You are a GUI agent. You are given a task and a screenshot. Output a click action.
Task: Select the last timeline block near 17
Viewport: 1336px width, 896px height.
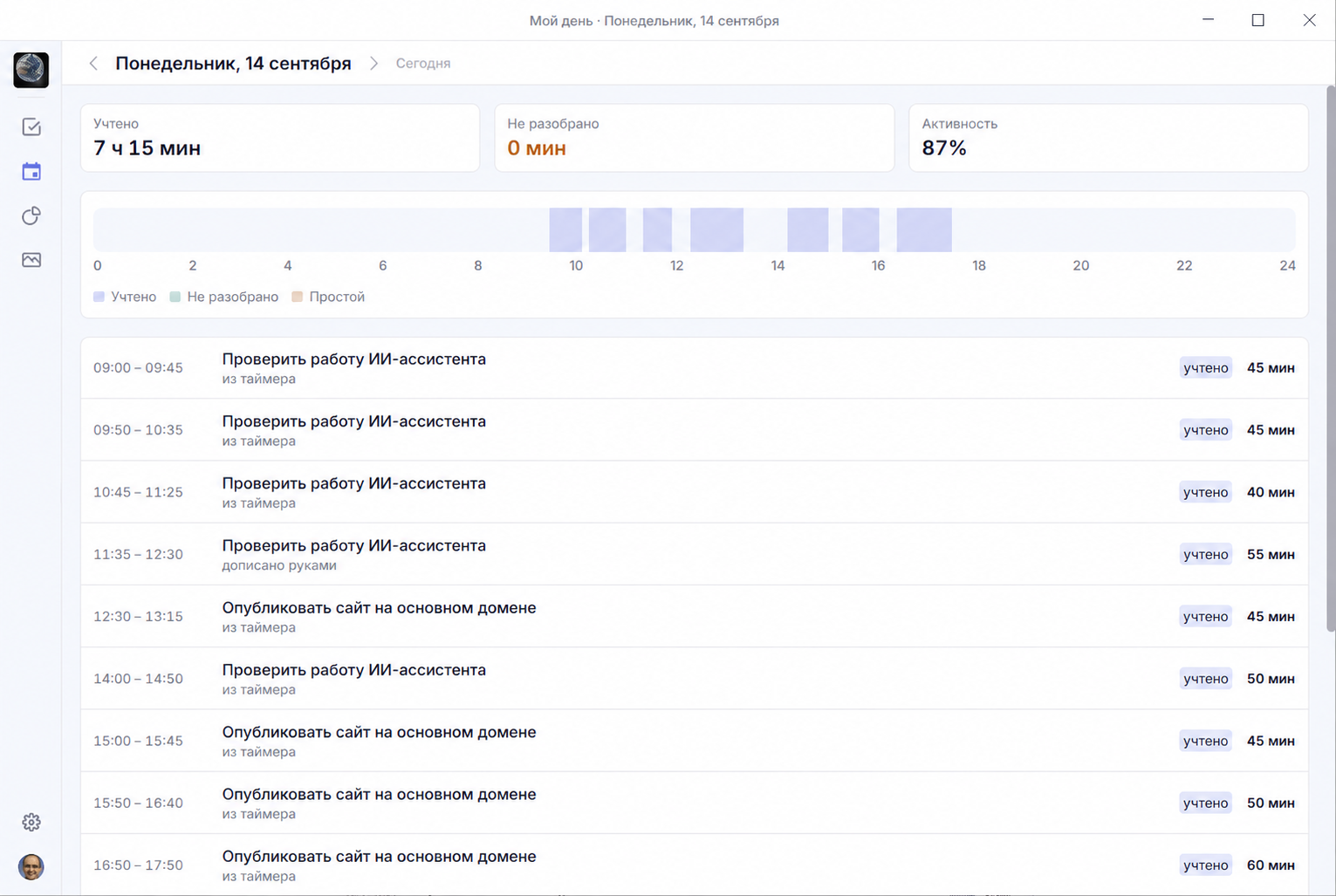tap(924, 230)
